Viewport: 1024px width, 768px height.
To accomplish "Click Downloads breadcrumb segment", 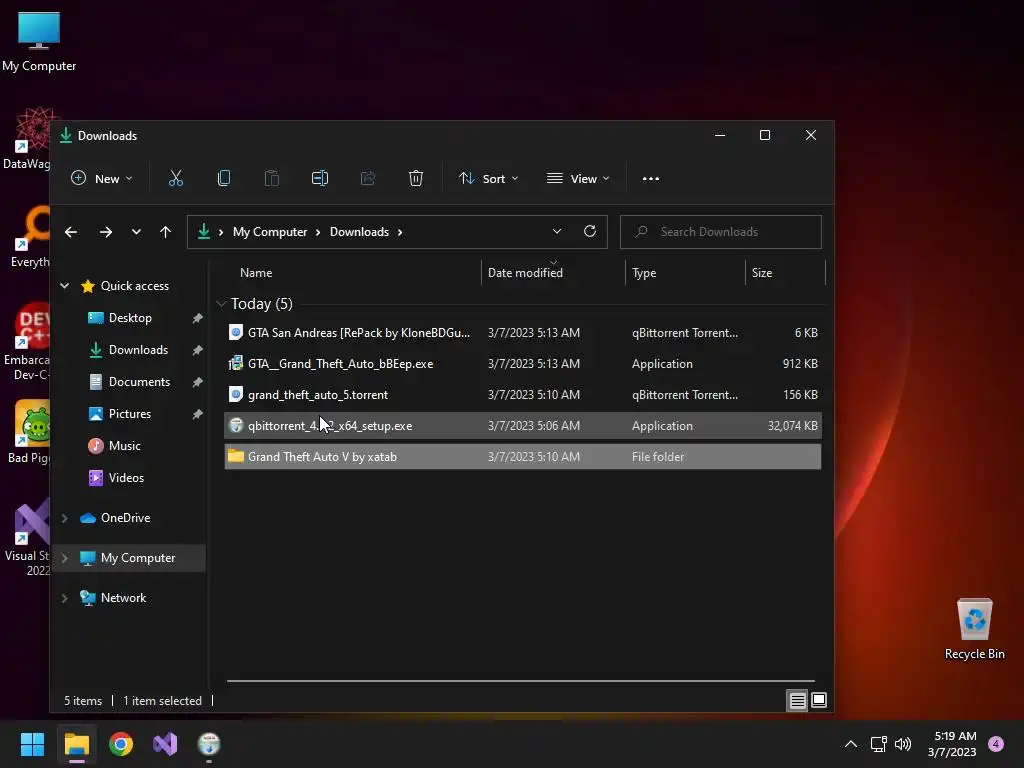I will pyautogui.click(x=359, y=232).
